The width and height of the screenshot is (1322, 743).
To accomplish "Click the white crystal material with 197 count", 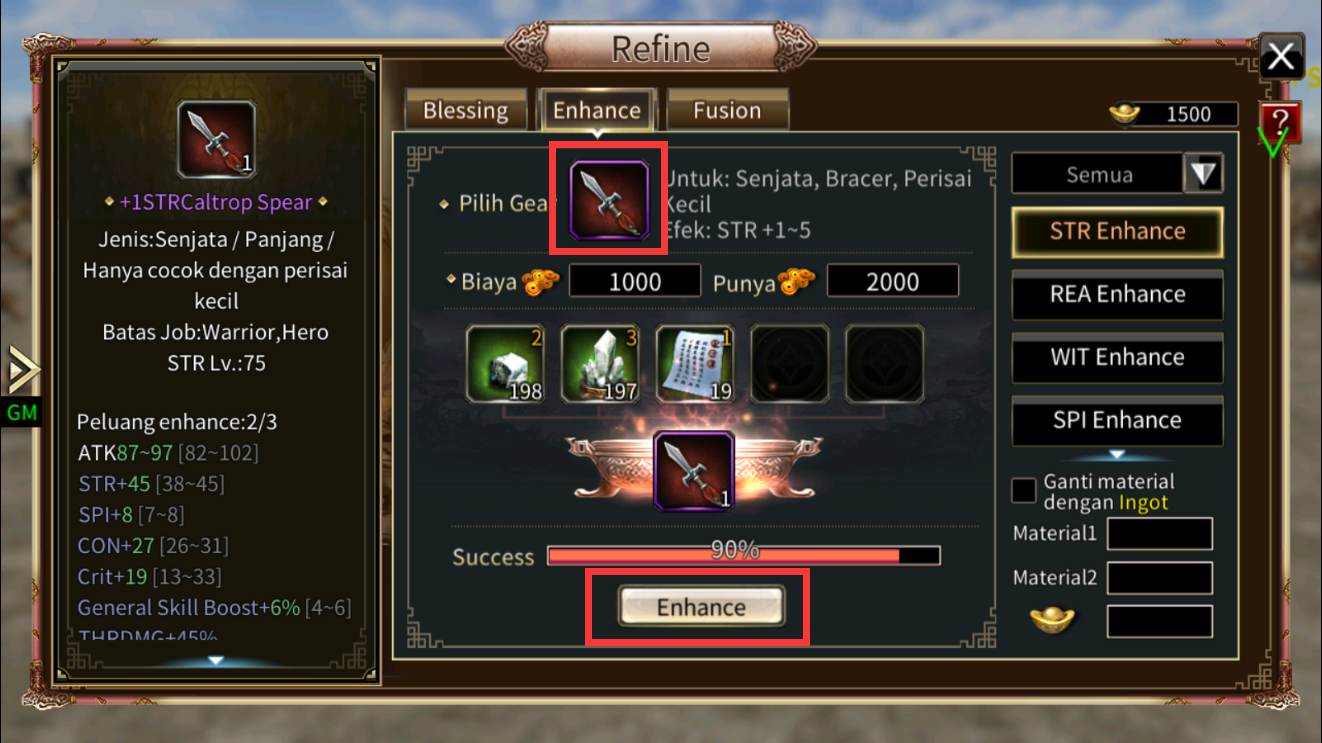I will (599, 364).
